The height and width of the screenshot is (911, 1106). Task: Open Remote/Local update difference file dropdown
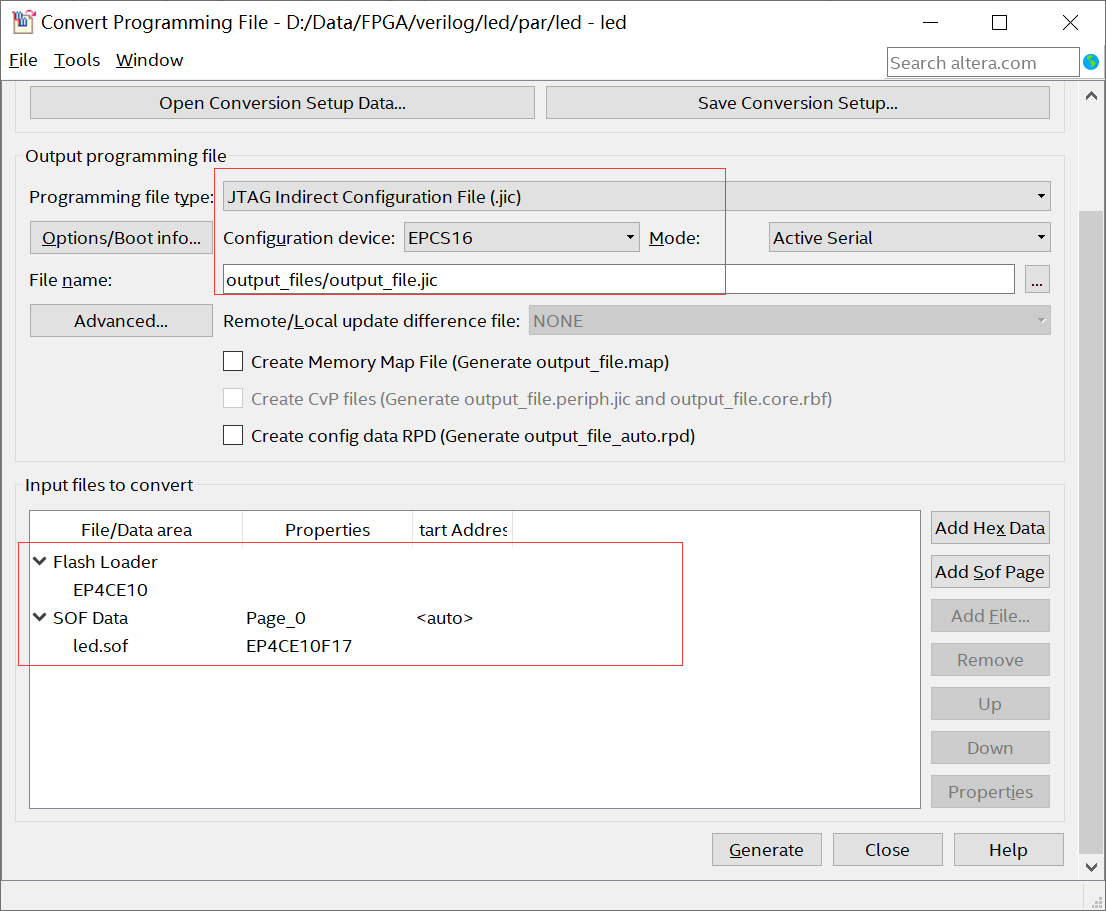(x=789, y=321)
